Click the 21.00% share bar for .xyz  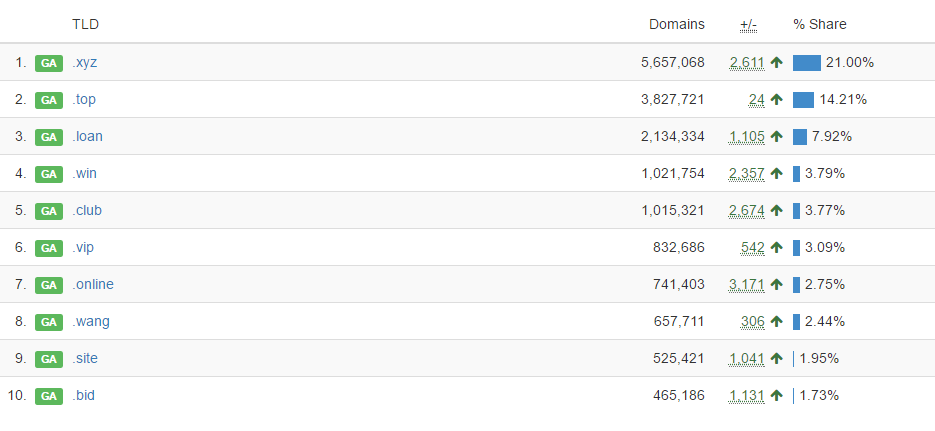coord(806,63)
